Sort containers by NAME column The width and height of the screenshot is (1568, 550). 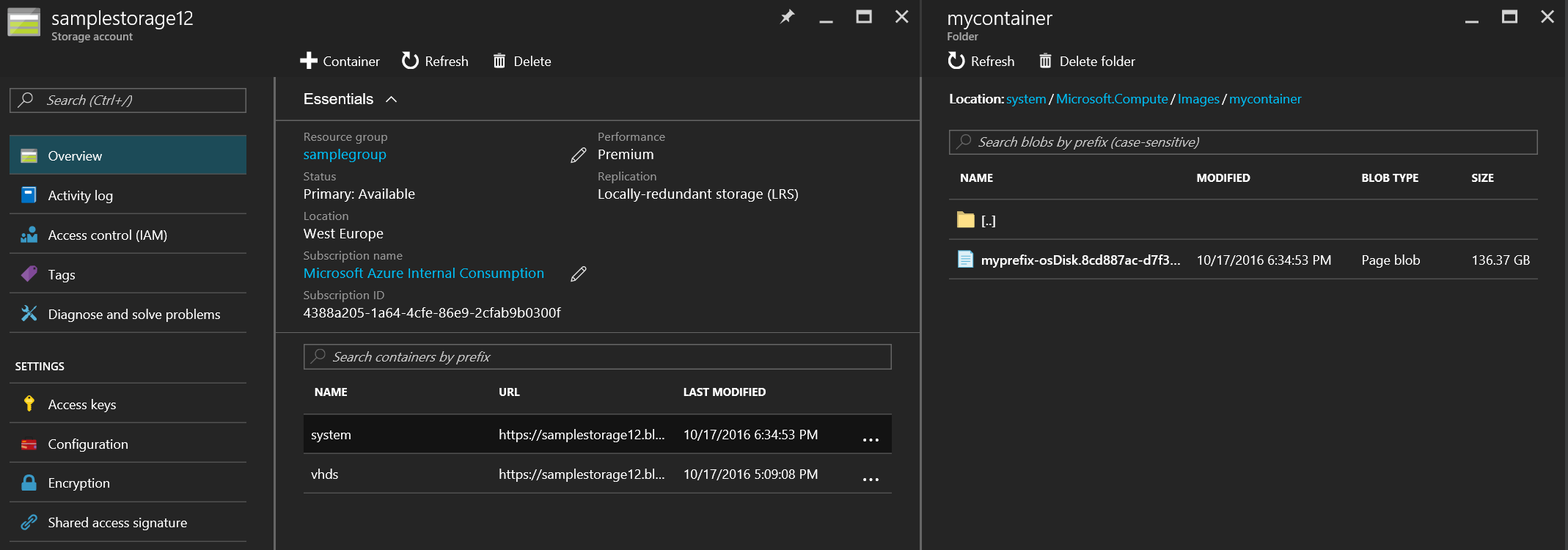coord(331,392)
